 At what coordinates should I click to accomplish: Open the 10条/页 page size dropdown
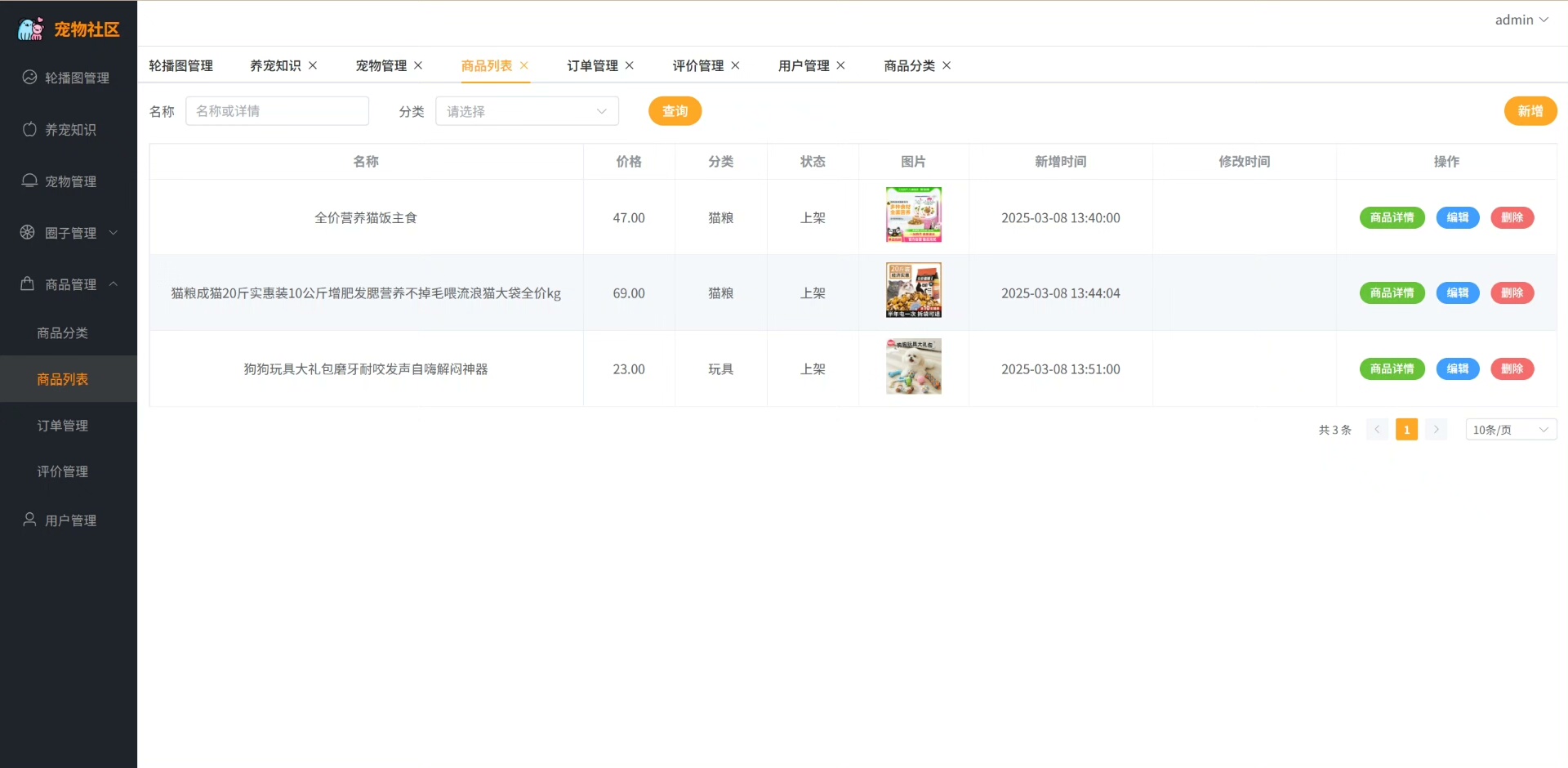[x=1510, y=430]
